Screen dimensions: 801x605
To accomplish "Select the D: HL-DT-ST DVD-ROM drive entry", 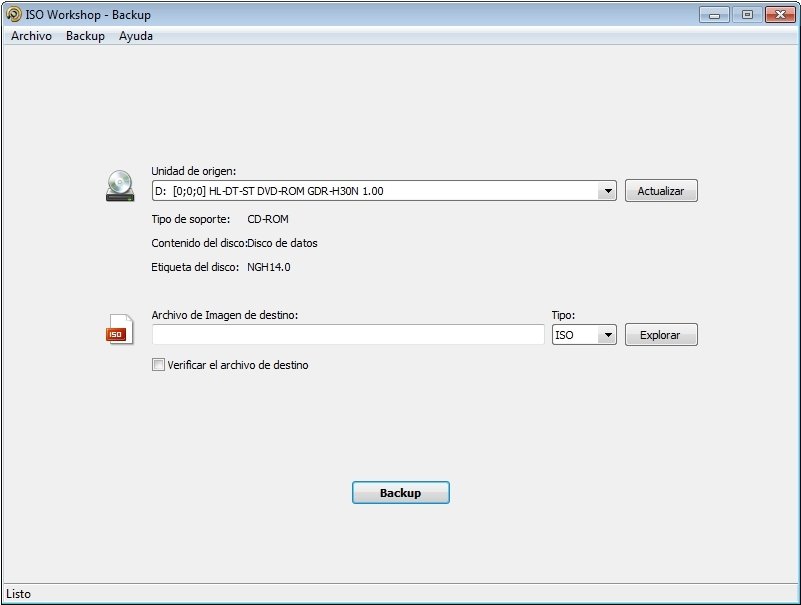I will [x=375, y=191].
